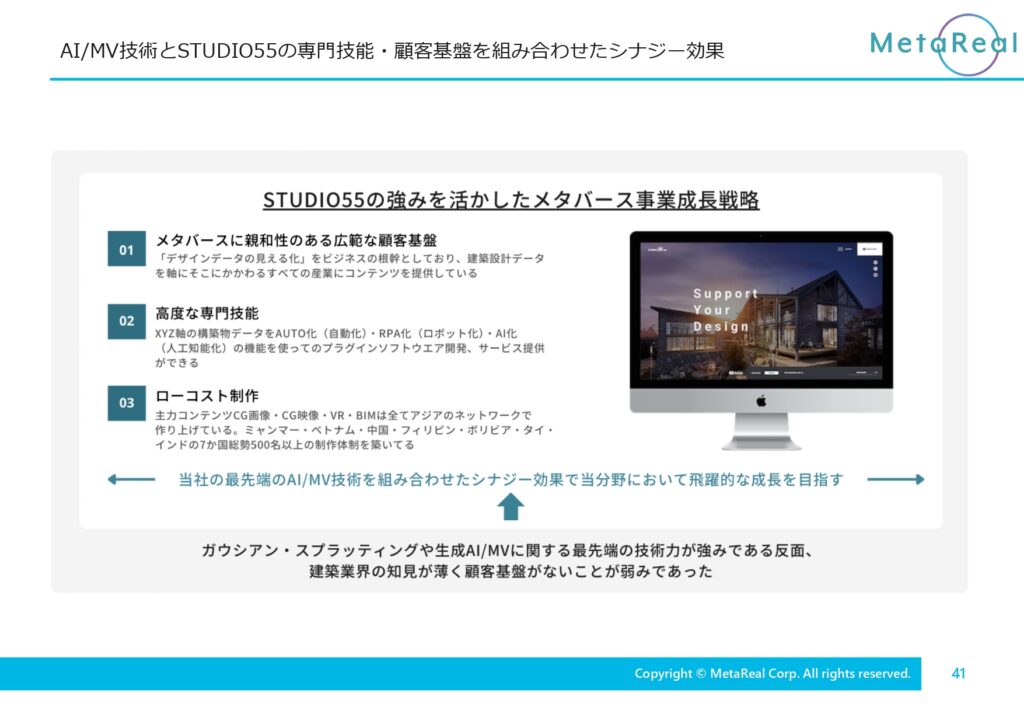Image resolution: width=1024 pixels, height=724 pixels.
Task: Click the page number 41
Action: (958, 673)
